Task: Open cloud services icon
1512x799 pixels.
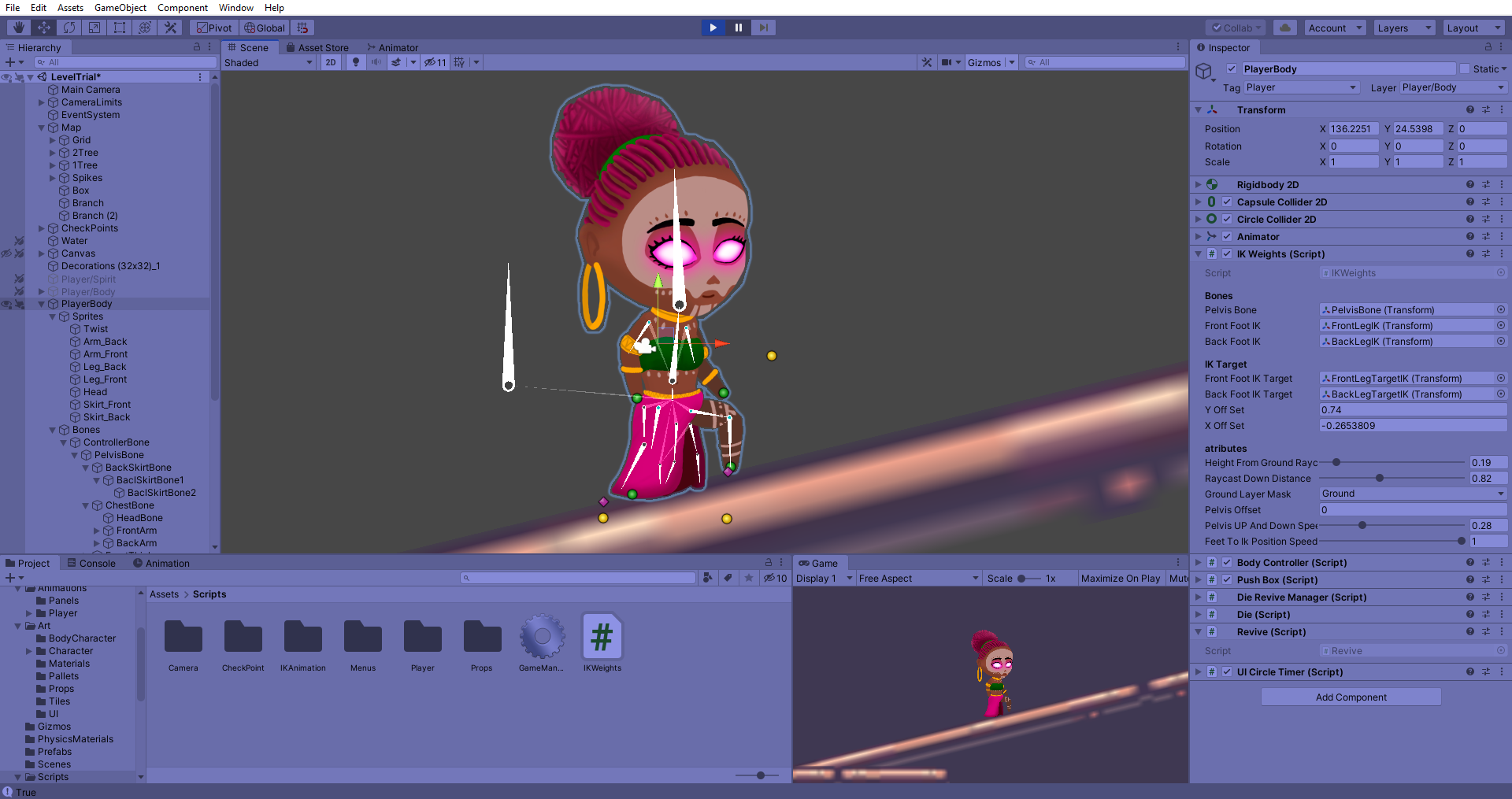Action: (1285, 28)
